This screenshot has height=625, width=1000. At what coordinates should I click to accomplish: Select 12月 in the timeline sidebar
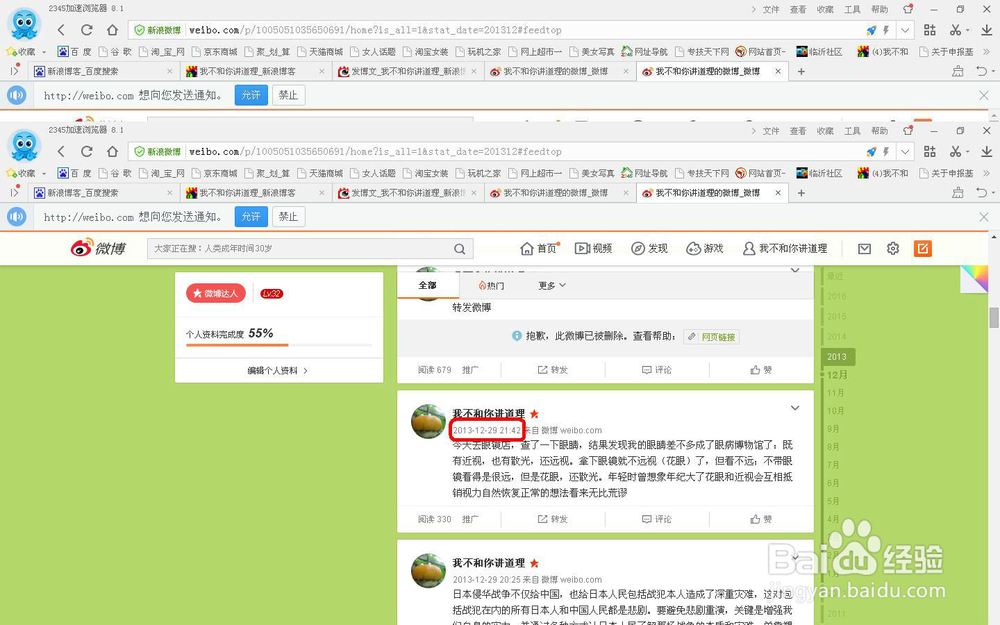click(837, 375)
